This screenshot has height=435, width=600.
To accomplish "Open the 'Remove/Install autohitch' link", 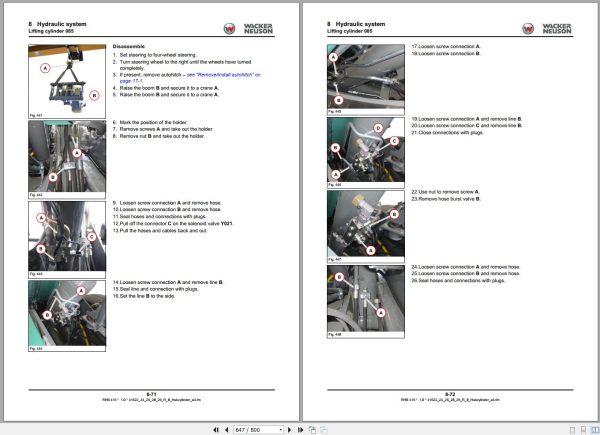I will pos(223,75).
